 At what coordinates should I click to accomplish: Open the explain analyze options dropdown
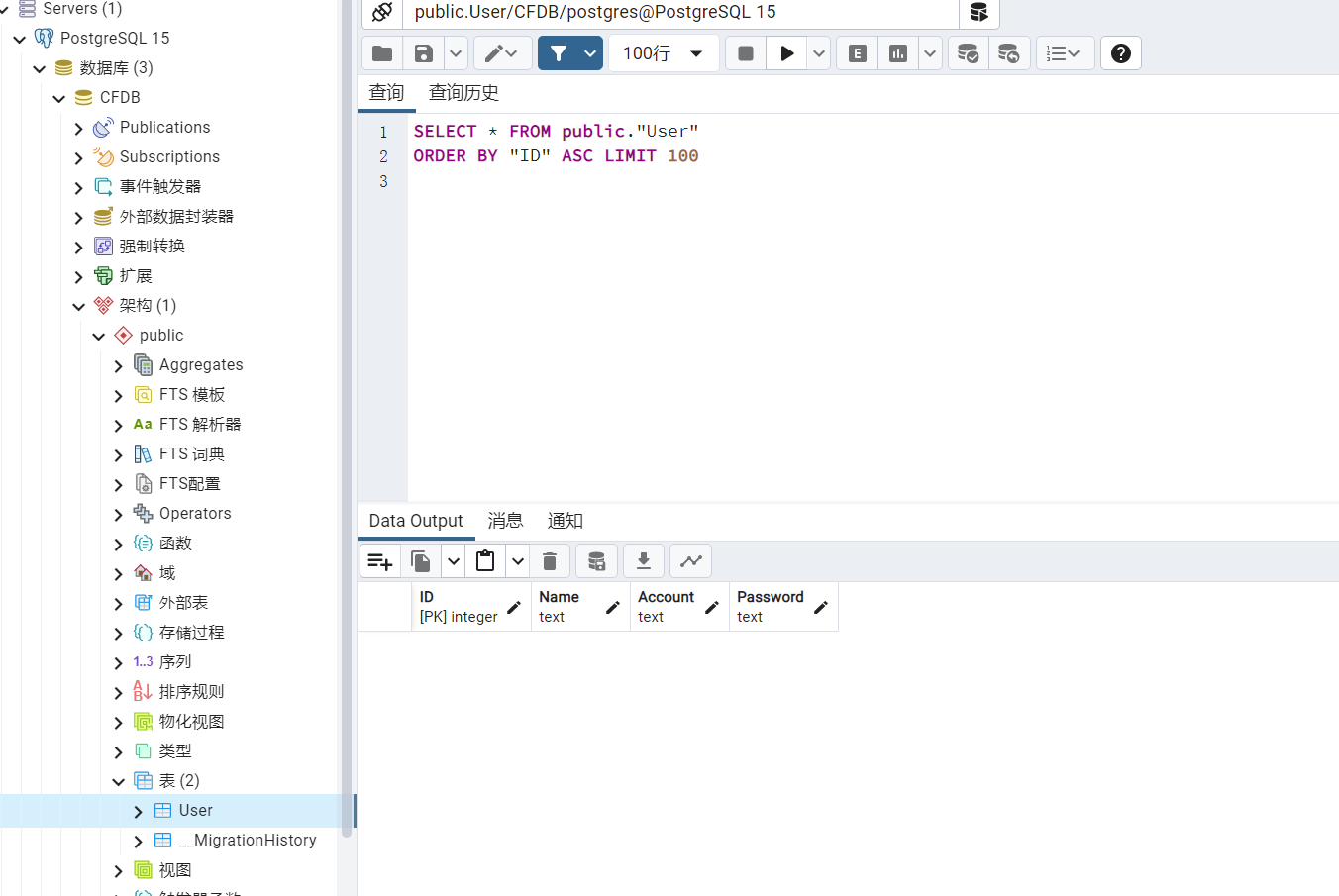click(930, 53)
